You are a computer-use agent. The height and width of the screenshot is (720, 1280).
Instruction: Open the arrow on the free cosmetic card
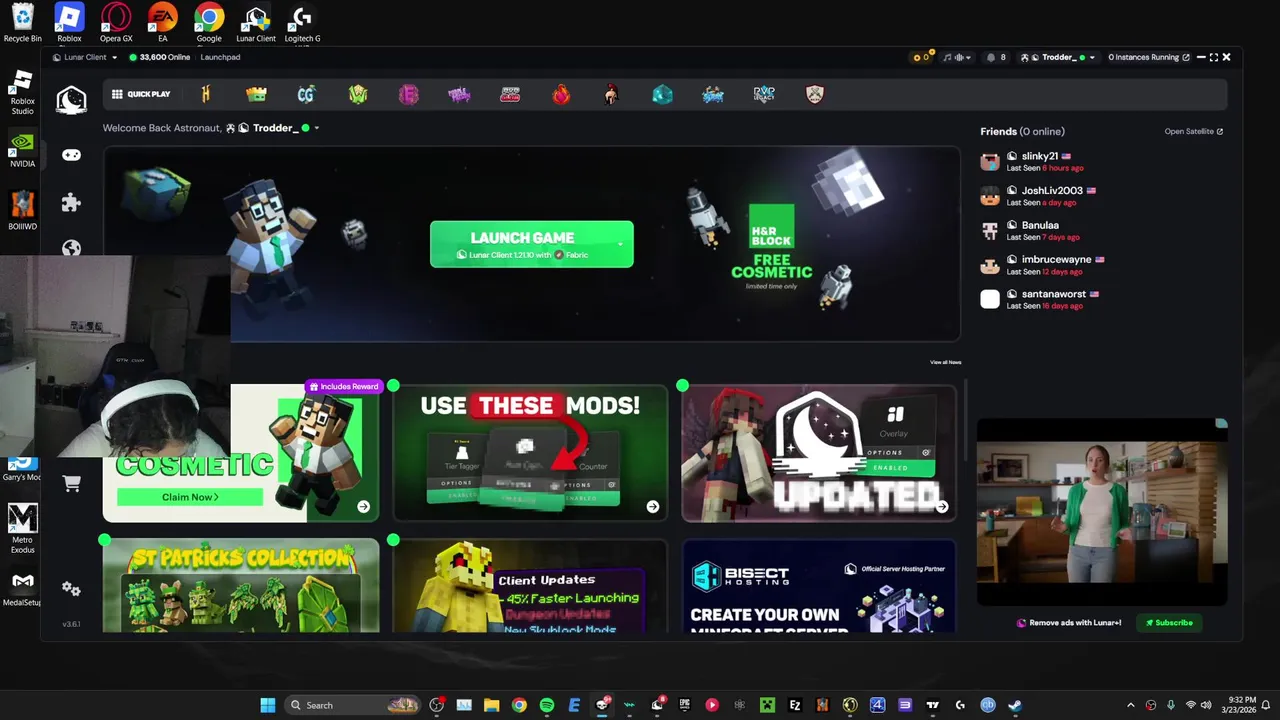coord(363,507)
